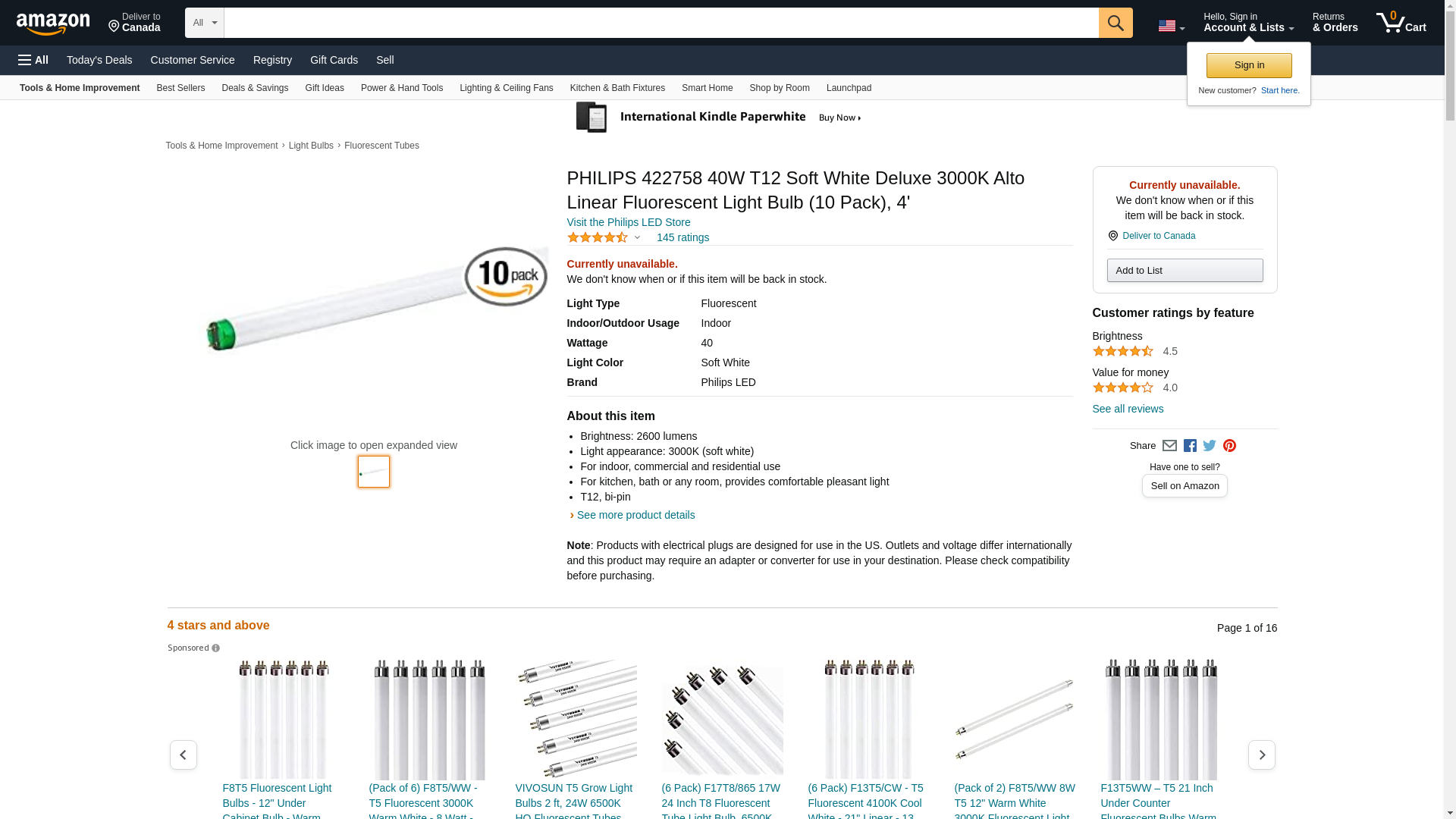Select the product image thumbnail
The height and width of the screenshot is (819, 1456).
click(x=374, y=472)
